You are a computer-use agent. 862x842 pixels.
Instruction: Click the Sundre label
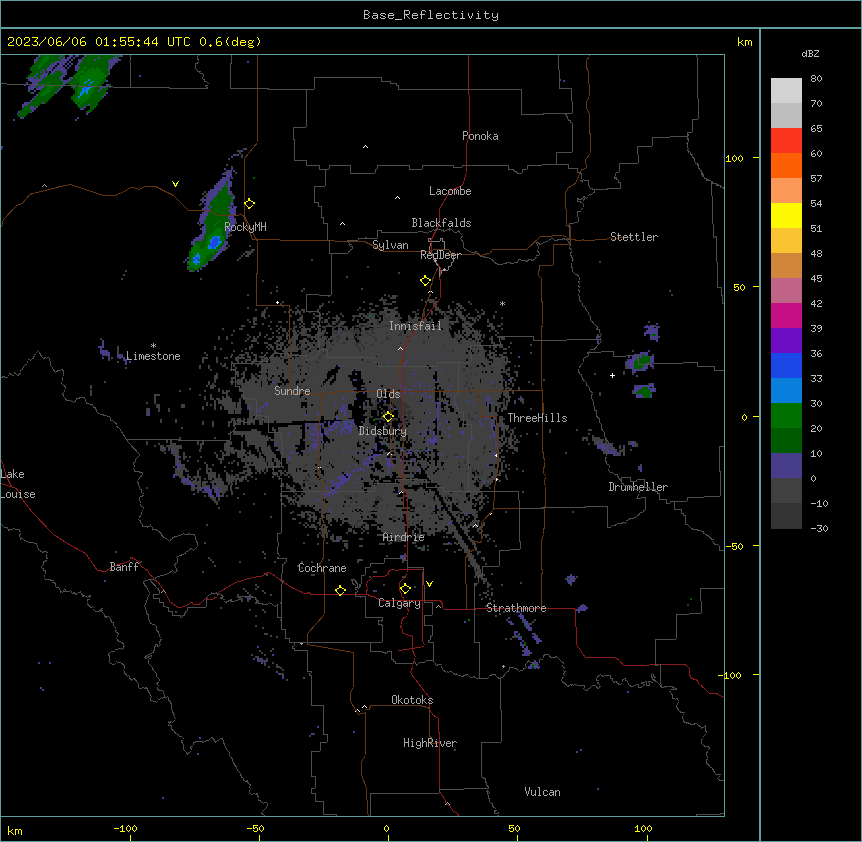point(292,391)
